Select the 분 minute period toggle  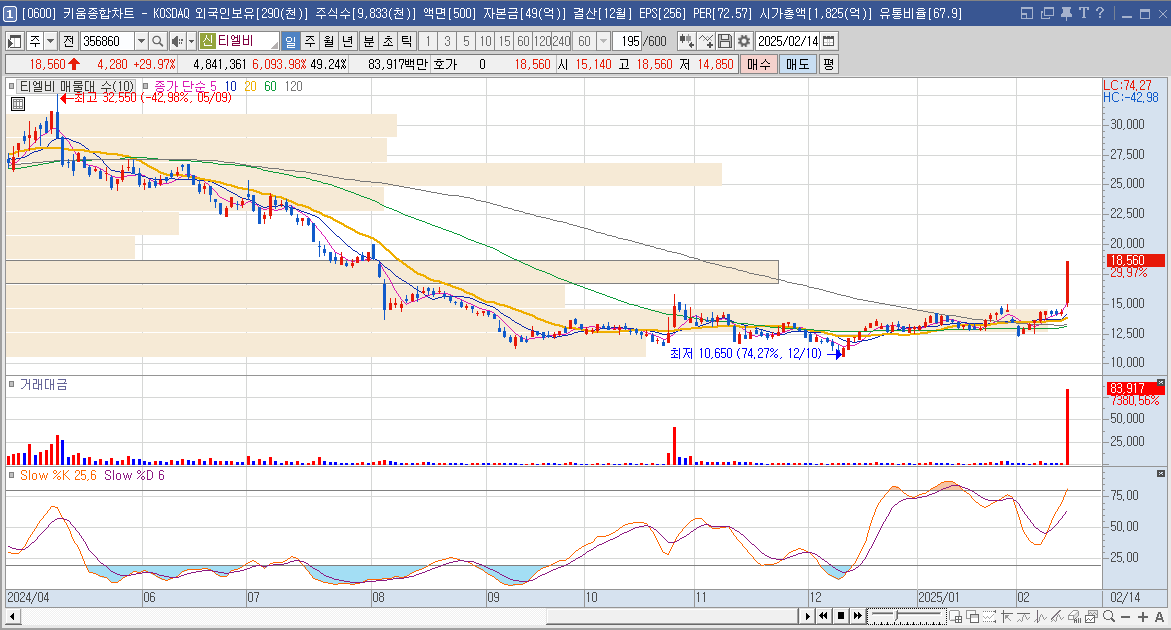(x=368, y=41)
